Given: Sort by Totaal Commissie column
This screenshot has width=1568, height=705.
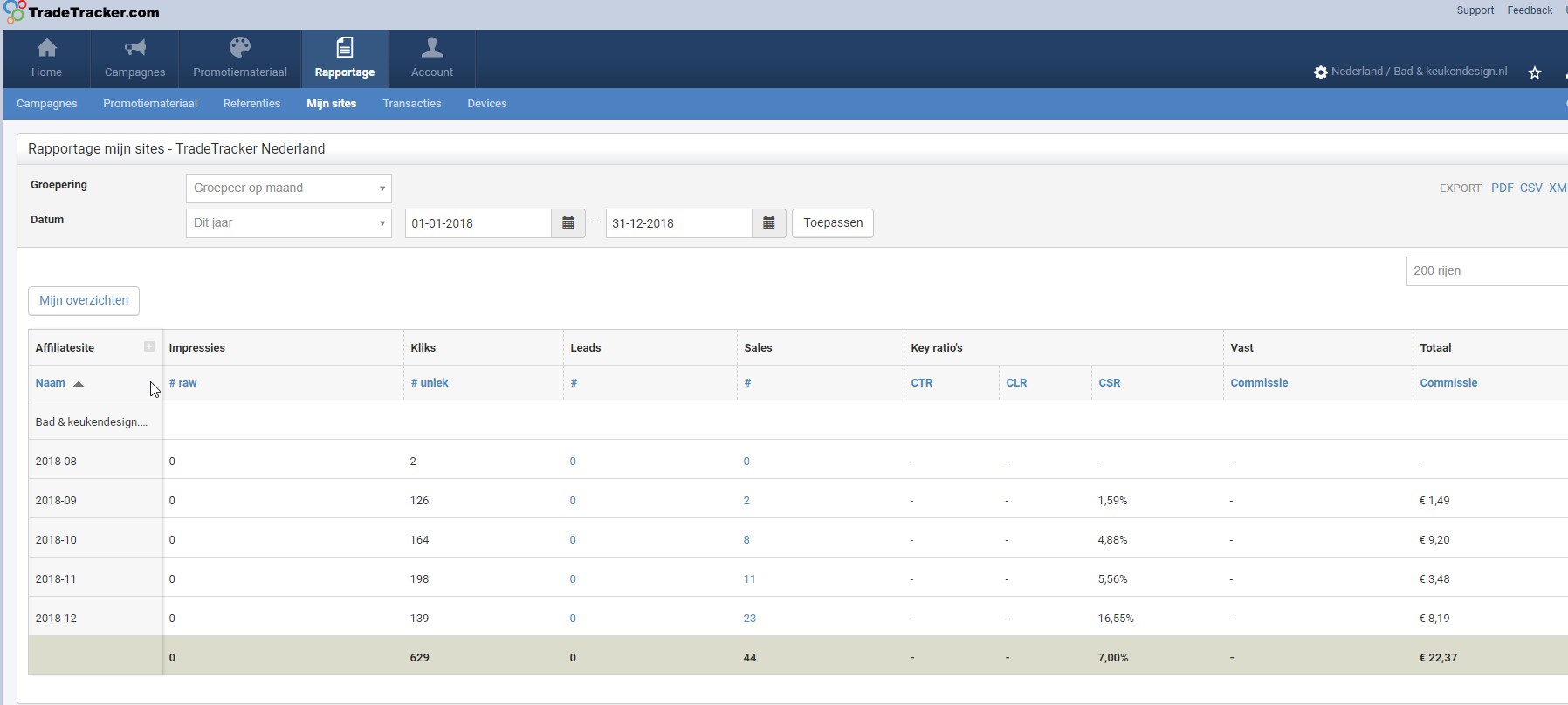Looking at the screenshot, I should [x=1448, y=382].
